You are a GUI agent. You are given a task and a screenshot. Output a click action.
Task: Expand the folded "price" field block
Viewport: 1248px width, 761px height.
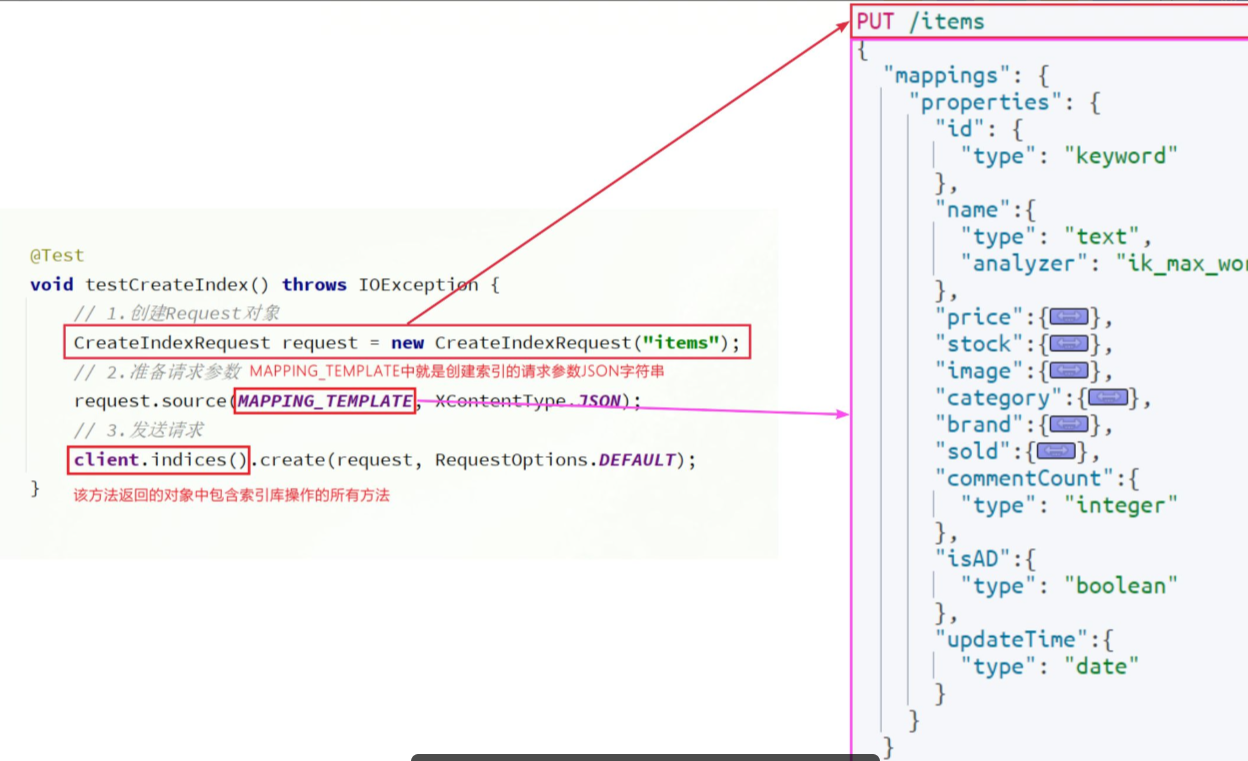tap(1068, 318)
